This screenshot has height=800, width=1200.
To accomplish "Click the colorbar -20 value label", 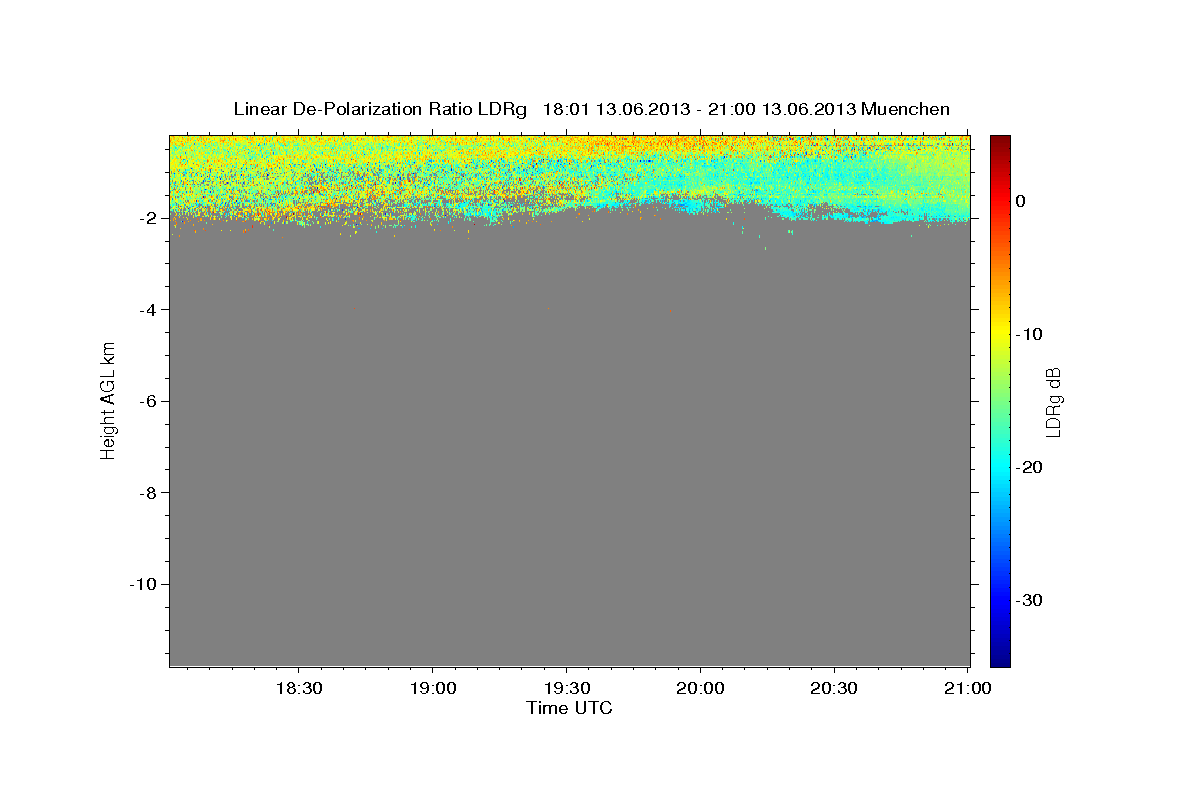I will 1030,467.
